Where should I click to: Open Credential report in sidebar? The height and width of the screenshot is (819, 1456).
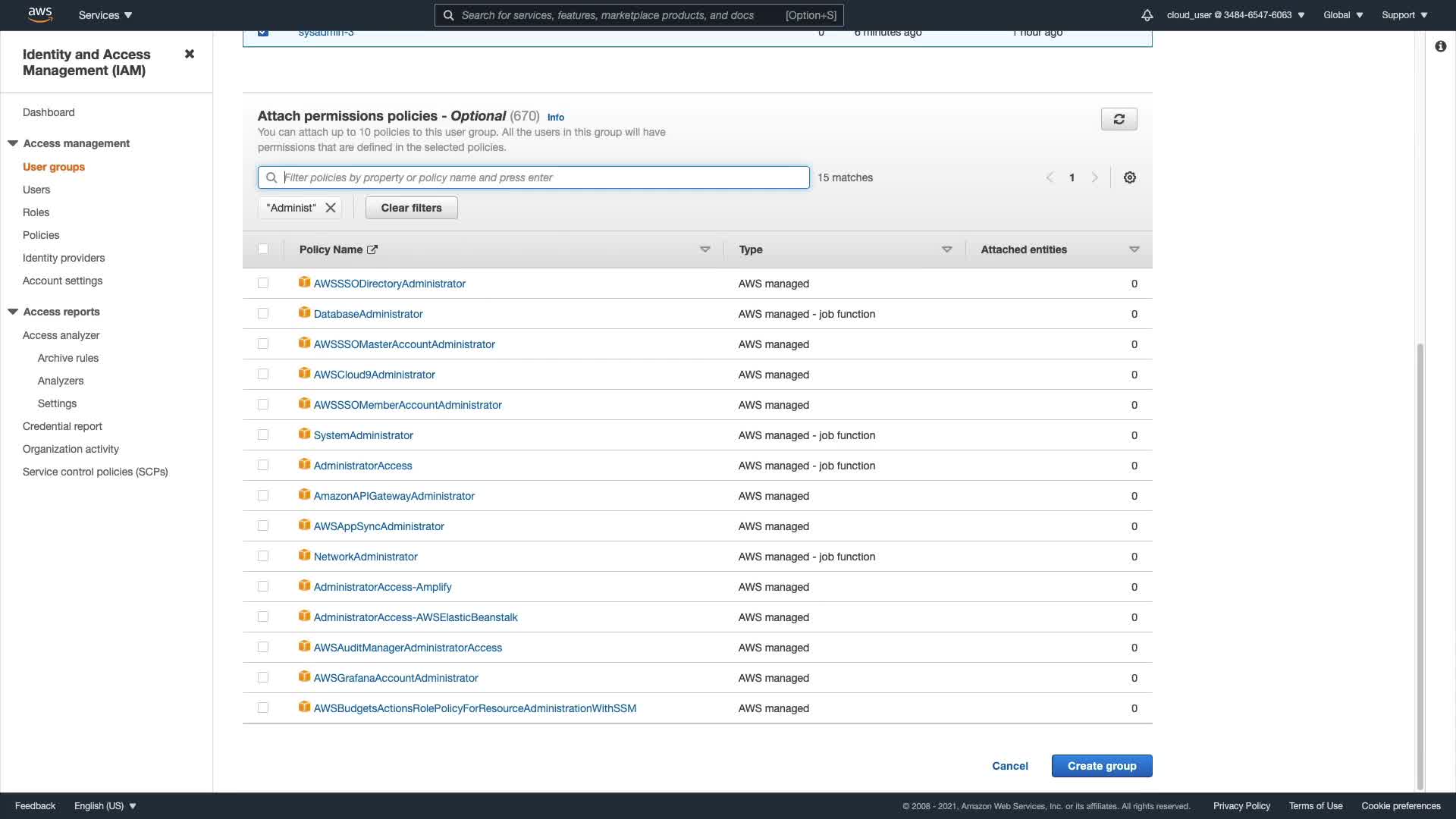(x=62, y=426)
